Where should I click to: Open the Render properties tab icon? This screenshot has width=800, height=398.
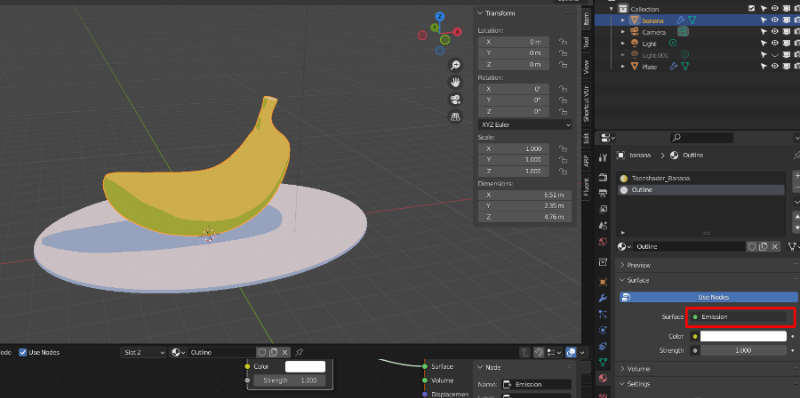(603, 177)
